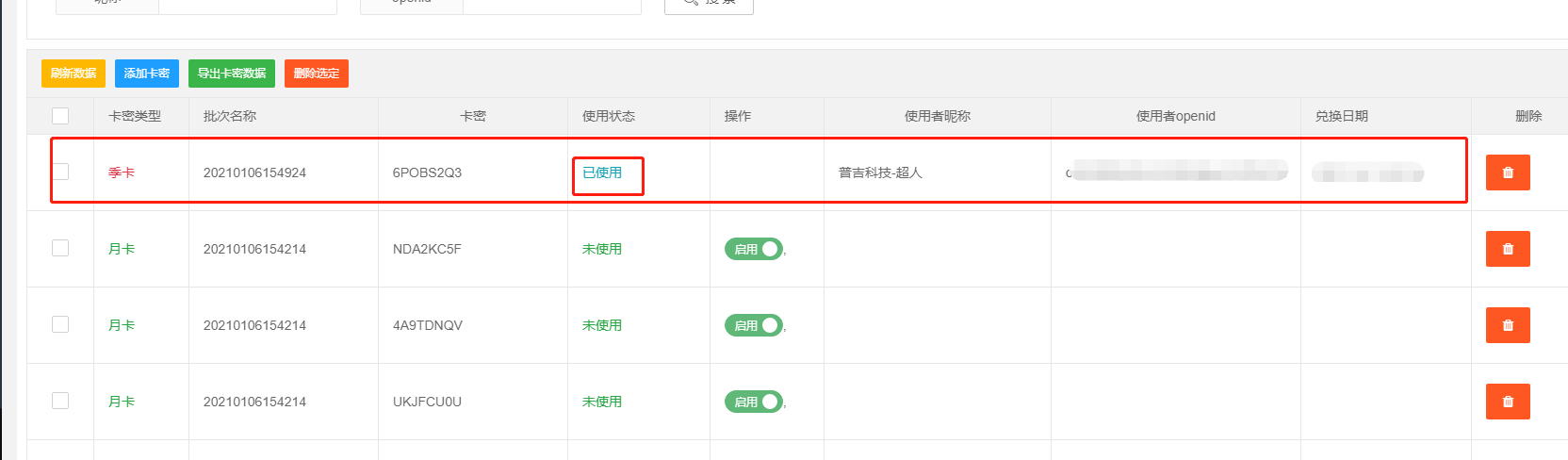1568x460 pixels.
Task: Click the 已使用 status in first row
Action: (x=602, y=172)
